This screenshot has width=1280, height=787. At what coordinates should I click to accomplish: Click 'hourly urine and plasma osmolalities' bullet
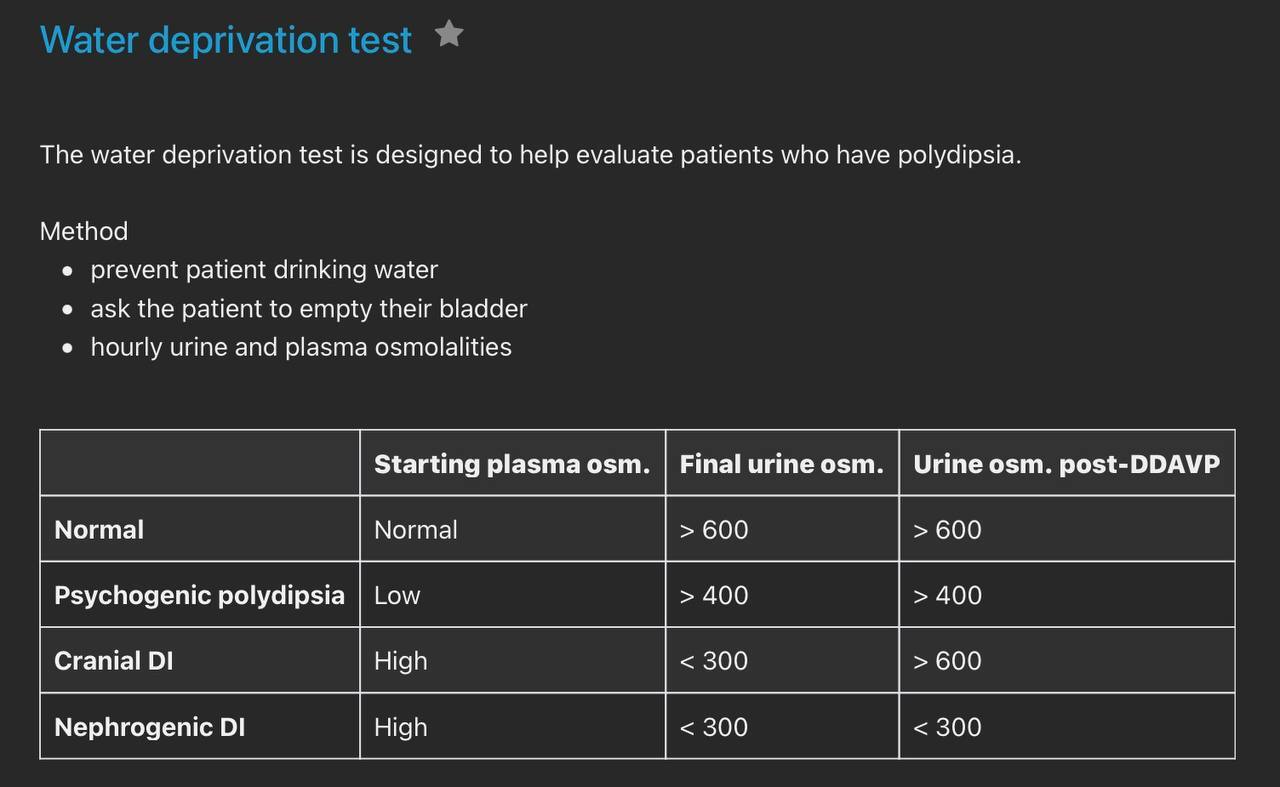click(x=301, y=347)
